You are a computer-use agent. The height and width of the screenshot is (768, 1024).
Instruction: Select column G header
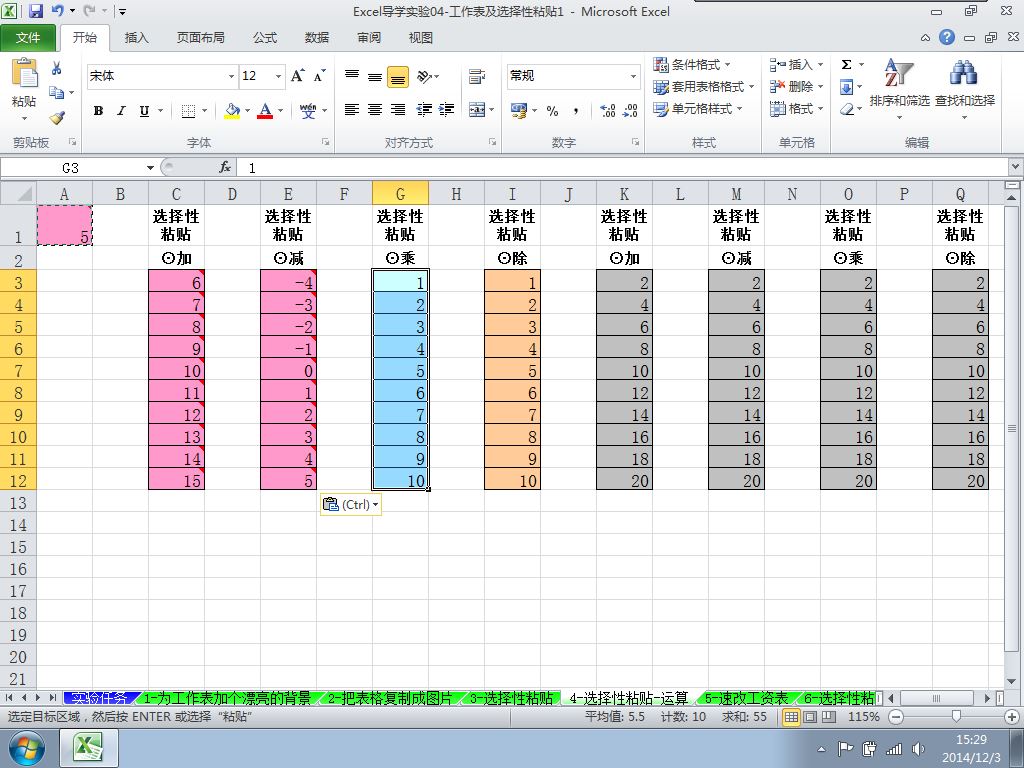tap(400, 194)
